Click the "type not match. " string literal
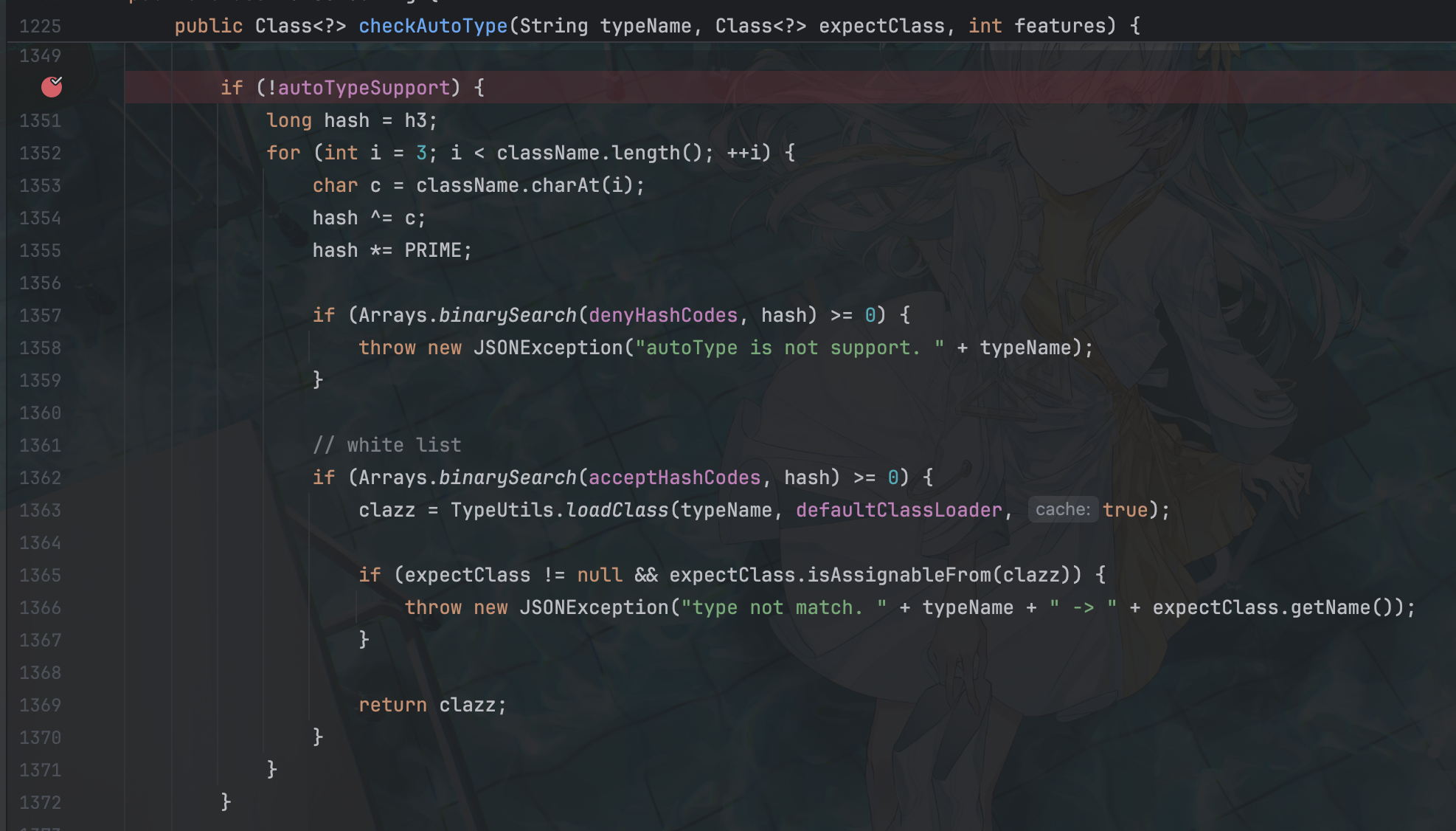This screenshot has height=831, width=1456. (783, 607)
